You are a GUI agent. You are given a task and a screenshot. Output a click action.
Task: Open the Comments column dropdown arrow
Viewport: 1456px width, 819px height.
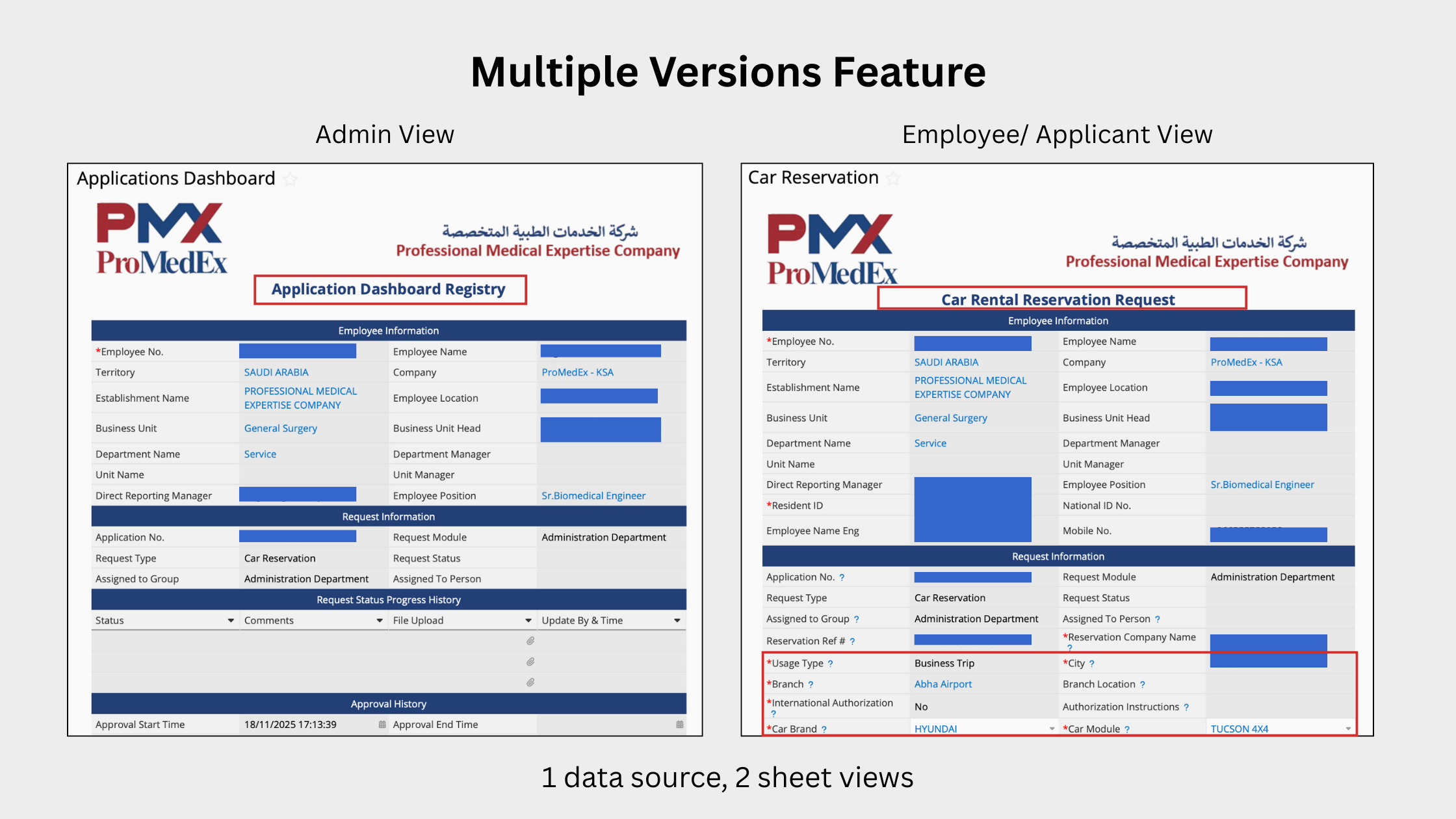point(380,621)
